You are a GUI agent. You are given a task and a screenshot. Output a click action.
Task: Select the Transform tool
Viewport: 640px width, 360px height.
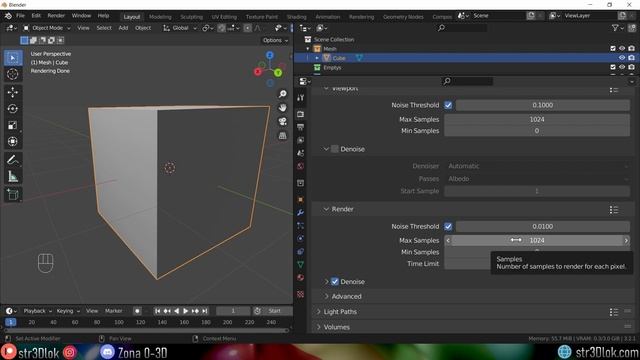tap(13, 141)
